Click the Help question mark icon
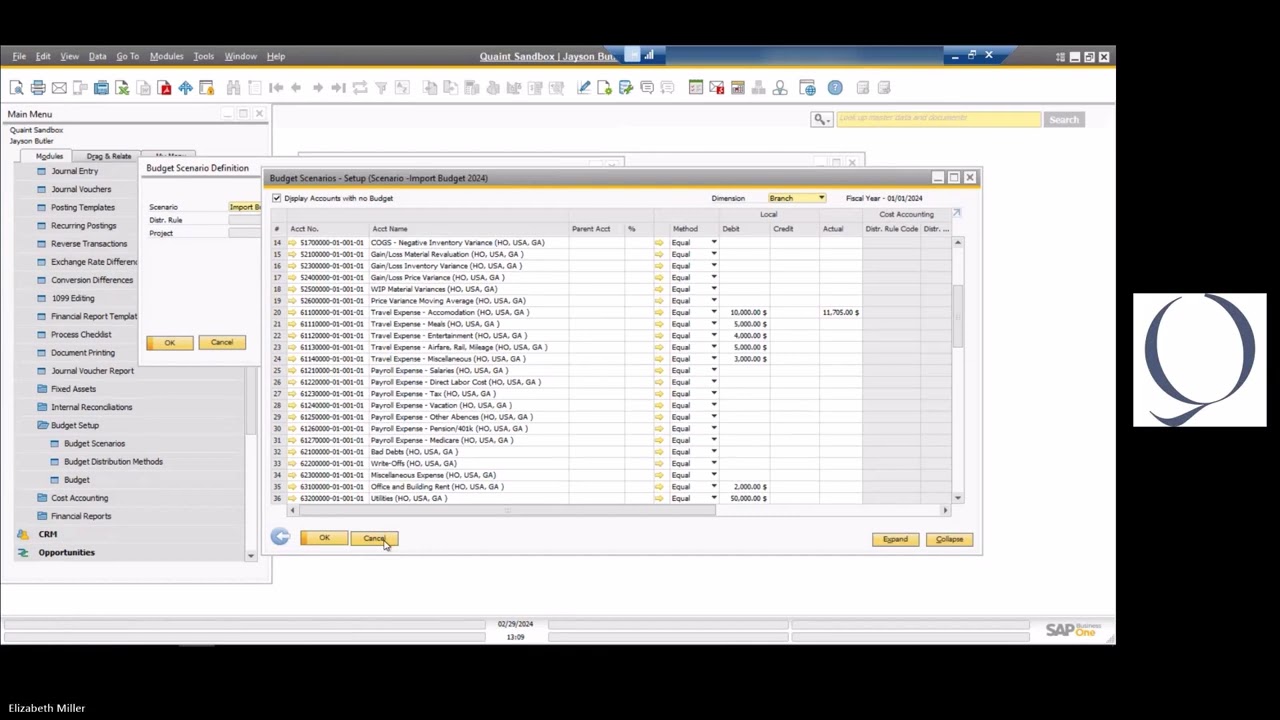Viewport: 1280px width, 720px height. pos(835,88)
